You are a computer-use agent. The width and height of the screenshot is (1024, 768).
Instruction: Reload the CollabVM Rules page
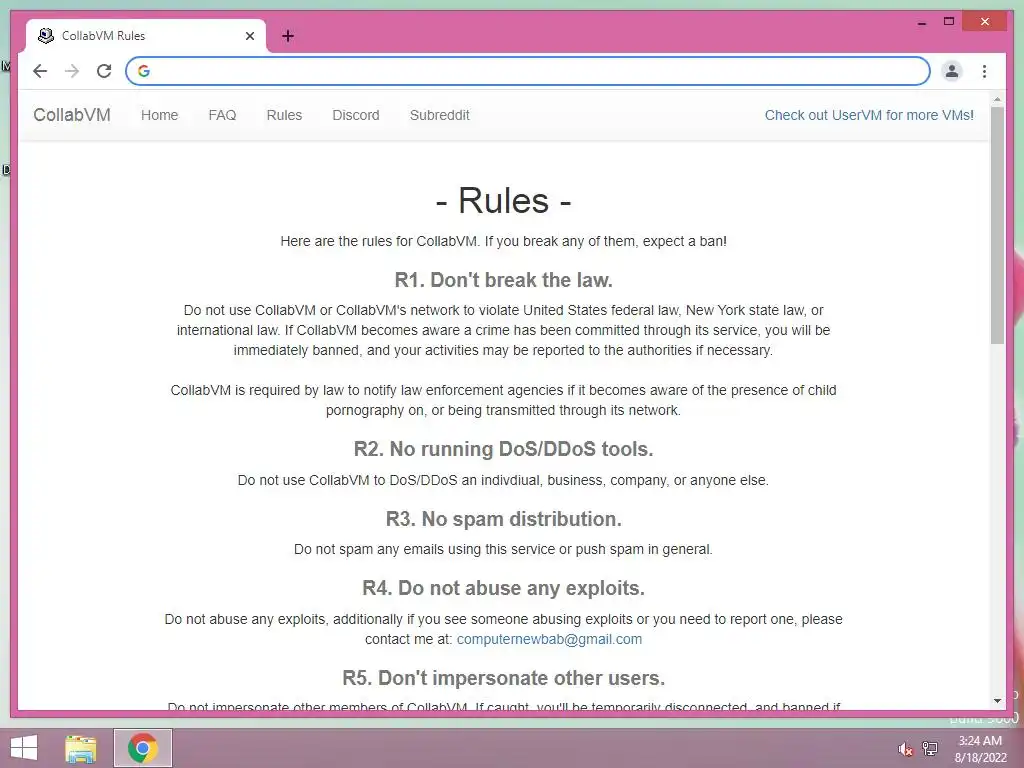coord(104,71)
